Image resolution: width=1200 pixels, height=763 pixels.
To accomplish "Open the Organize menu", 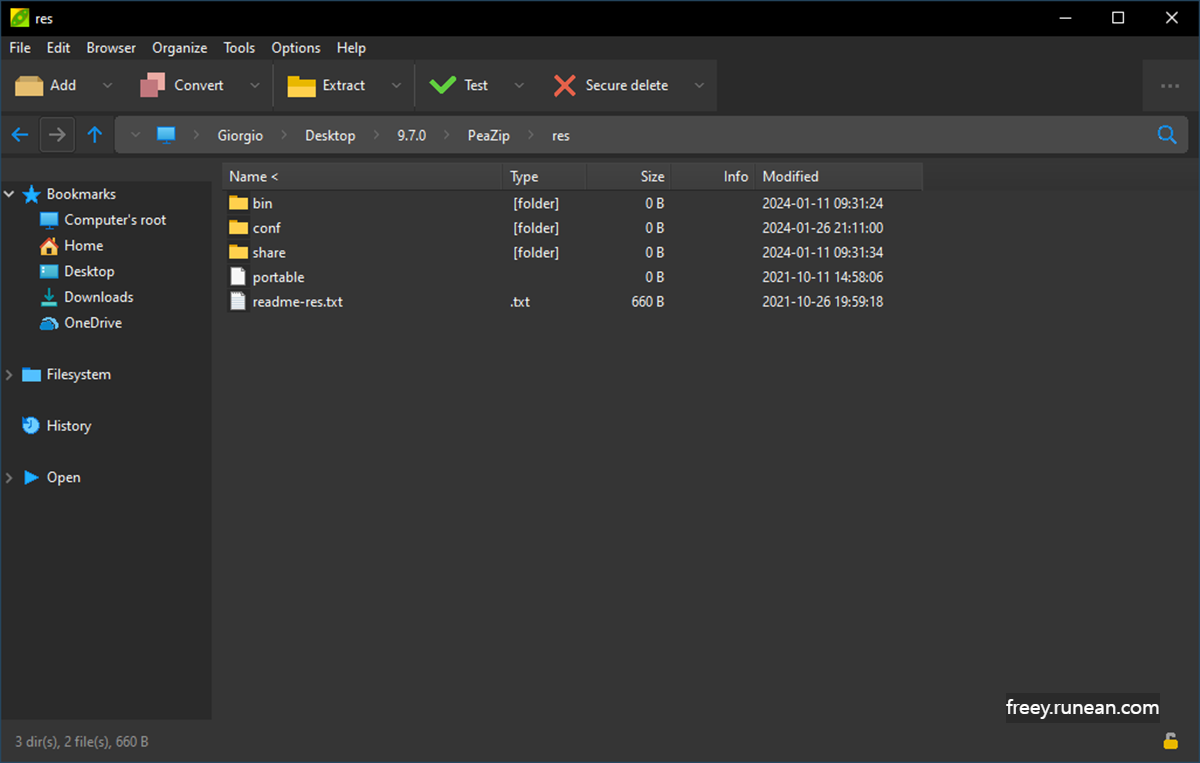I will (x=180, y=48).
